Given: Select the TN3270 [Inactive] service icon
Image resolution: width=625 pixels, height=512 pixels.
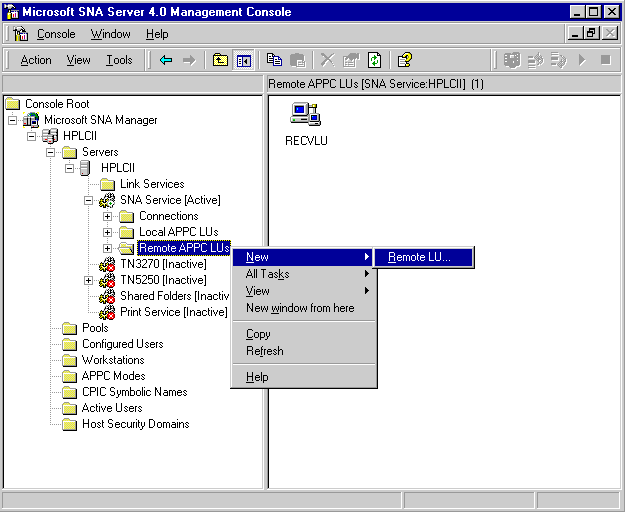Looking at the screenshot, I should [107, 264].
